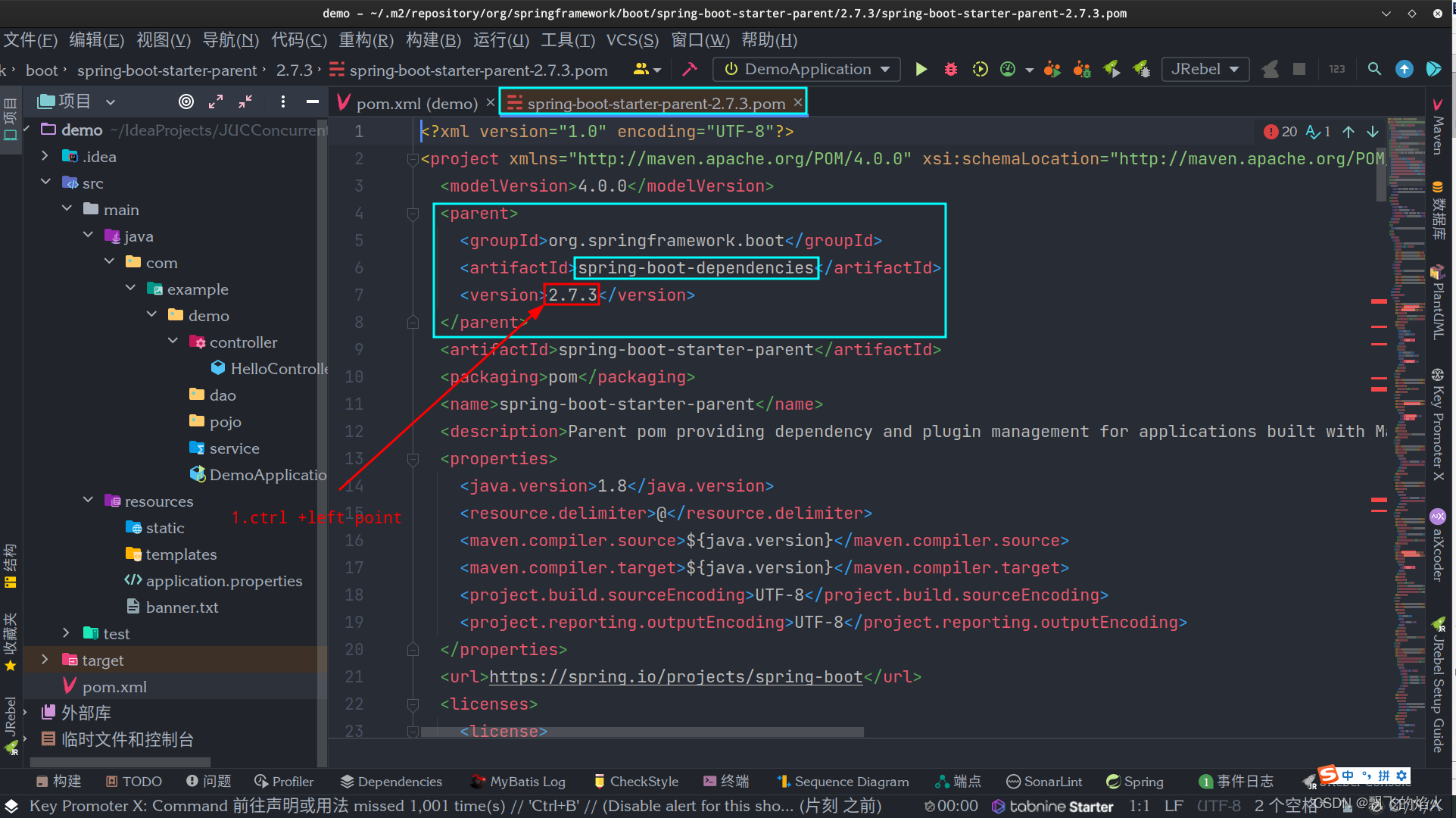Screen dimensions: 1456x818
Task: Fold the properties tag at line 13
Action: [x=413, y=459]
